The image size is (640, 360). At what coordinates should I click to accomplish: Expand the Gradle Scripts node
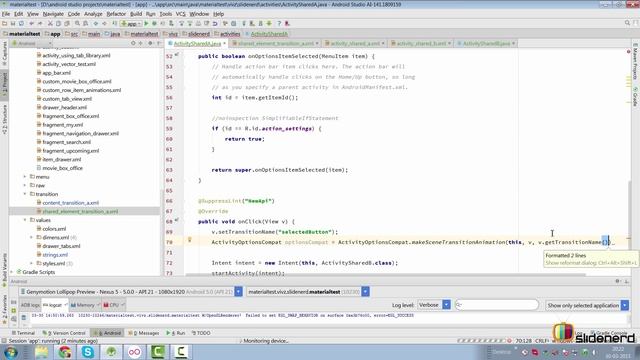12,272
